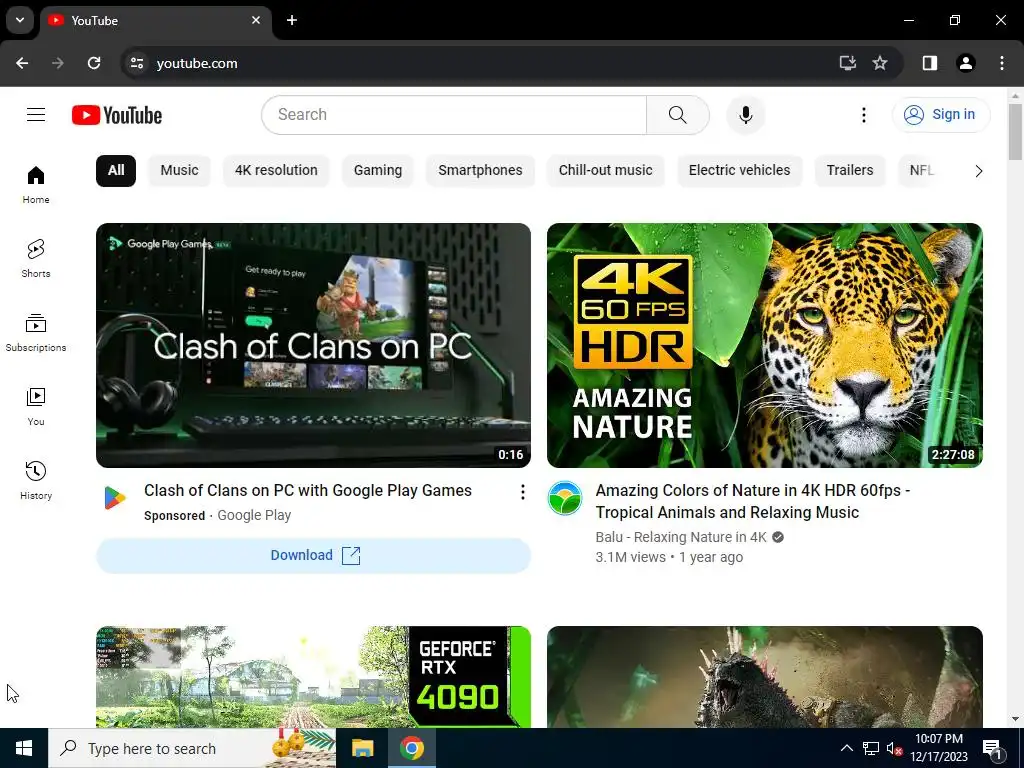Open Shorts from the sidebar

coord(36,259)
